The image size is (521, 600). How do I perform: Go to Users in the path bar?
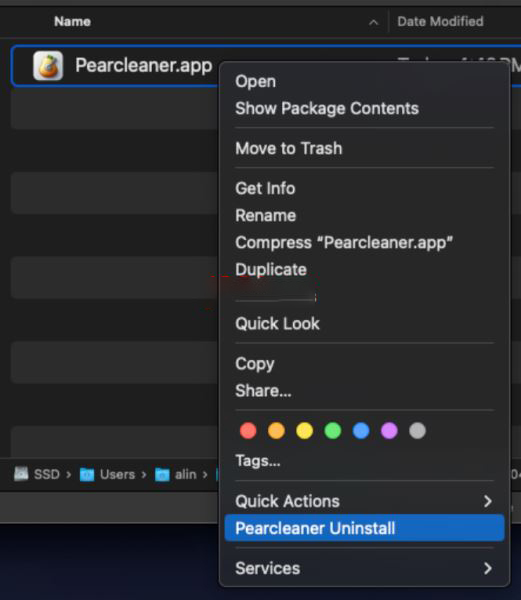tap(117, 474)
